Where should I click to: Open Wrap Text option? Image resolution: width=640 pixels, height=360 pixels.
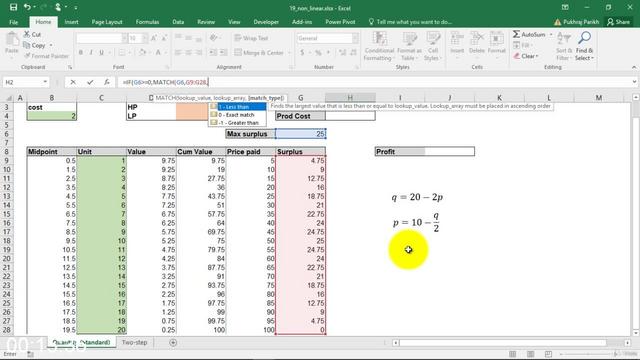coord(251,38)
